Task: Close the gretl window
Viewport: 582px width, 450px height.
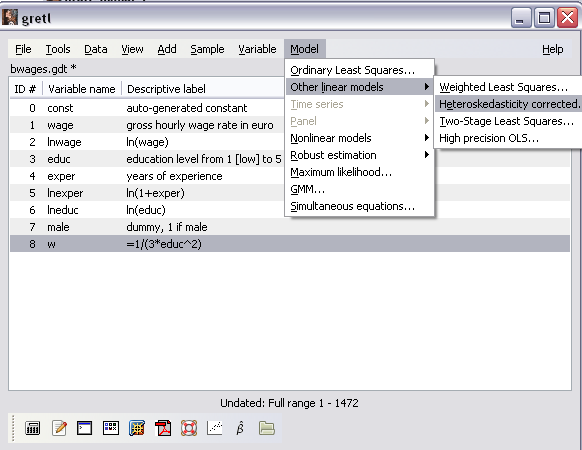Action: (567, 17)
